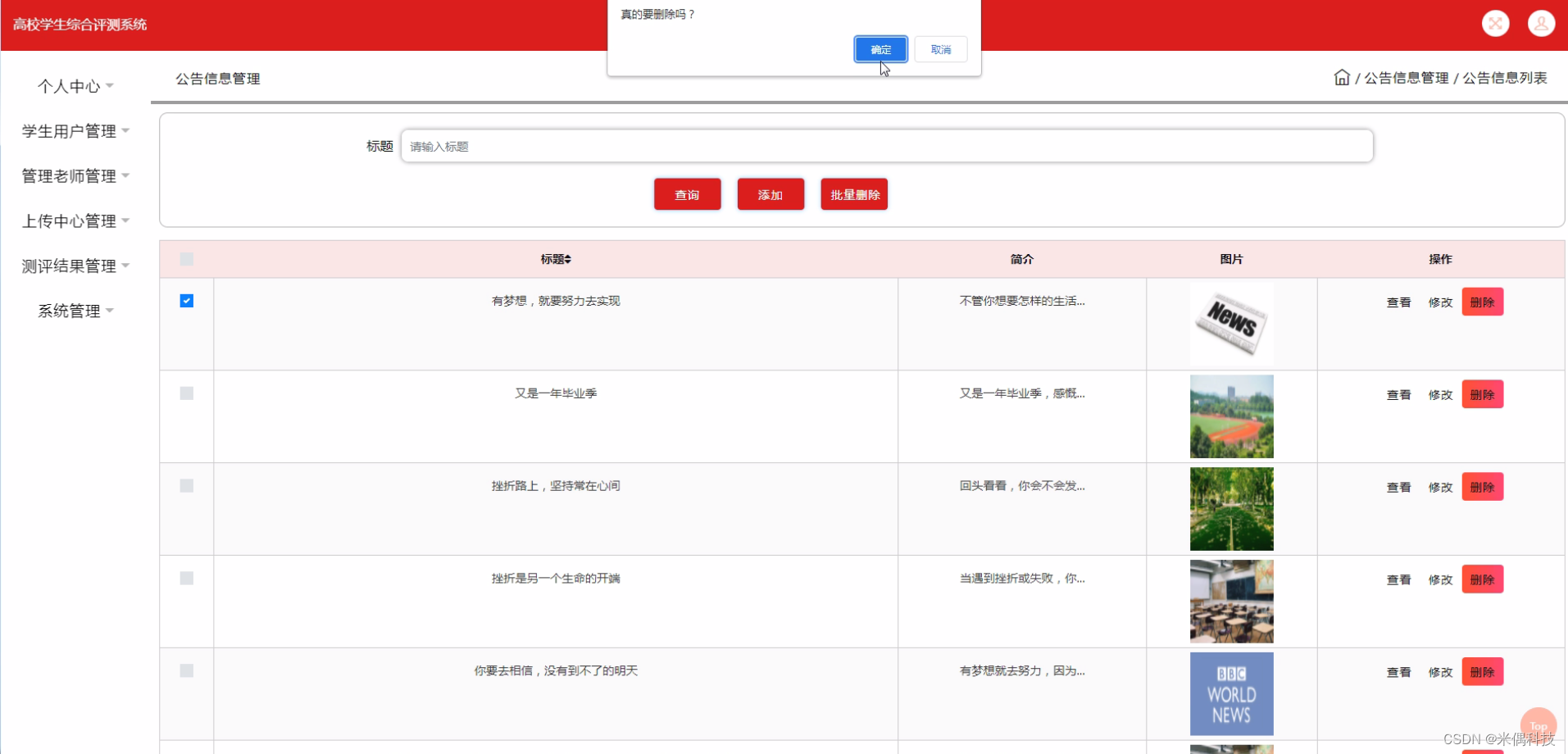Image resolution: width=1568 pixels, height=754 pixels.
Task: Click the home icon in the breadcrumb
Action: click(x=1342, y=77)
